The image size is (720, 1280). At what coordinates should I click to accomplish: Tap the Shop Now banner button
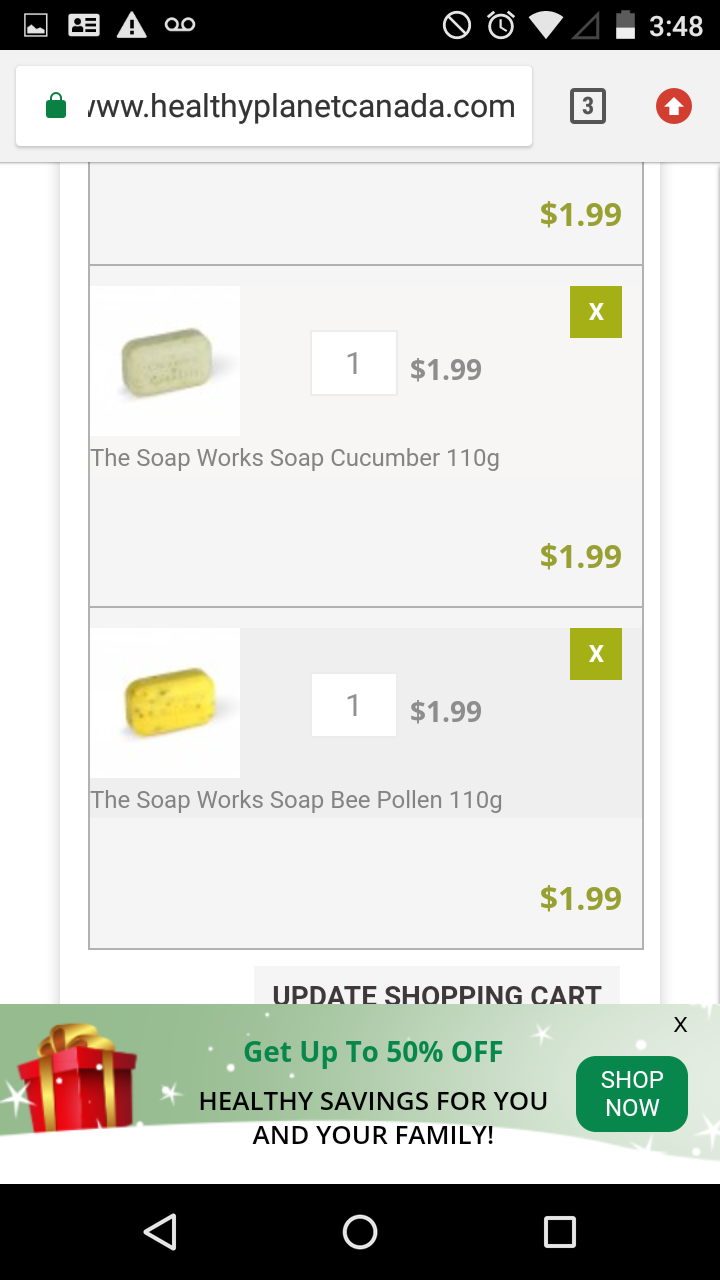(631, 1094)
